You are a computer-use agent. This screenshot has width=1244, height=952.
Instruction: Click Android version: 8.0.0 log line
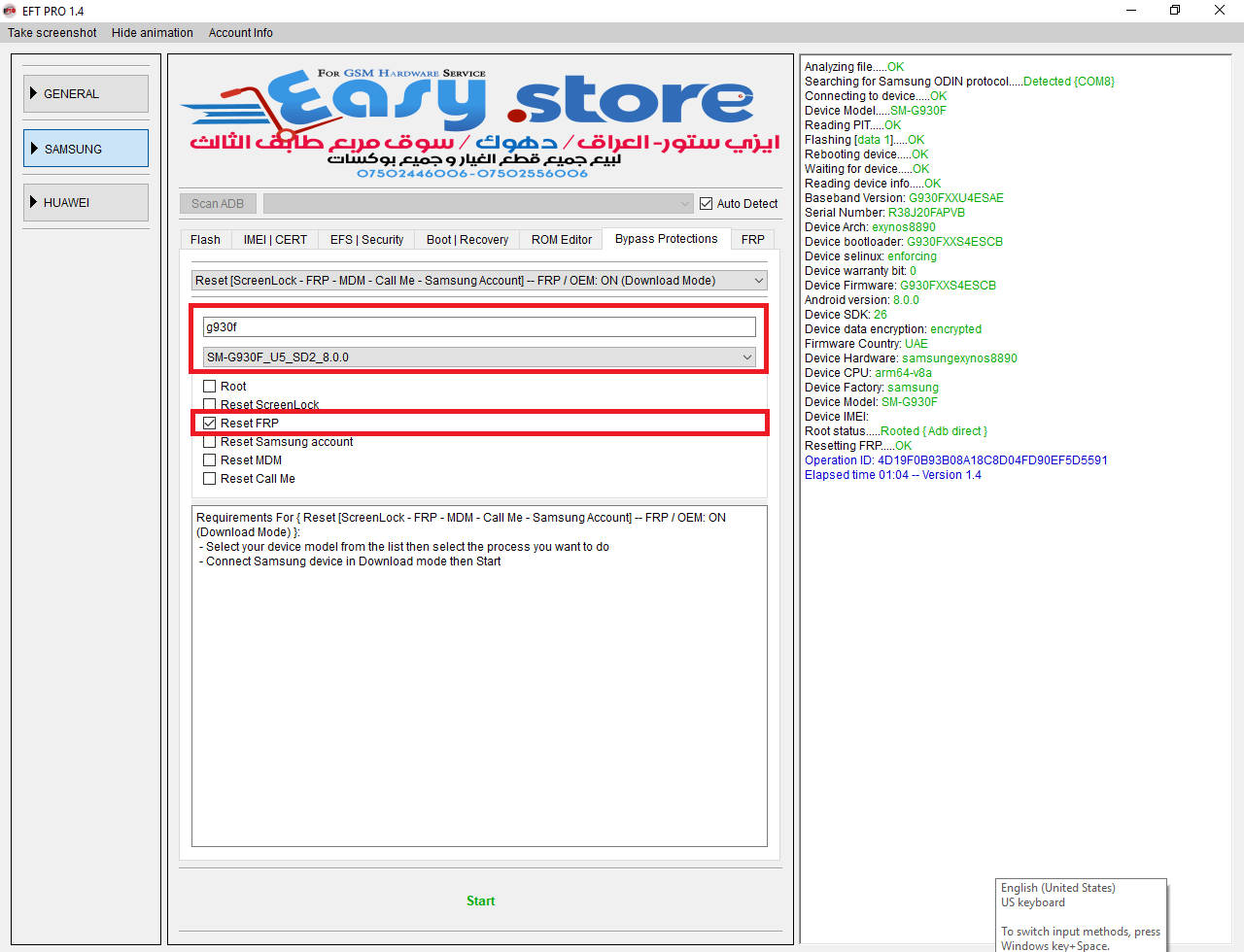862,300
